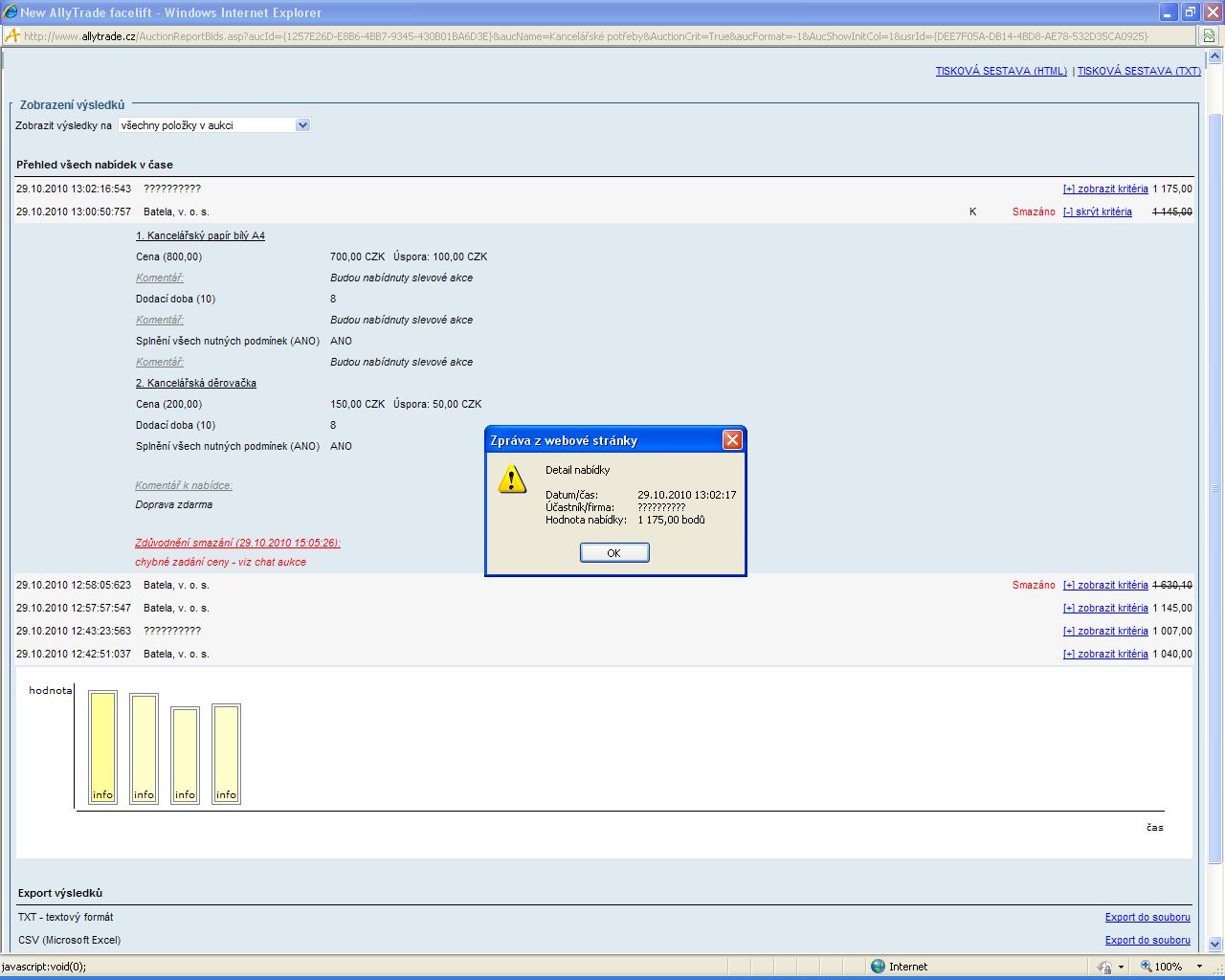This screenshot has width=1225, height=980.
Task: Click the page icon beside the address bar
Action: click(x=12, y=35)
